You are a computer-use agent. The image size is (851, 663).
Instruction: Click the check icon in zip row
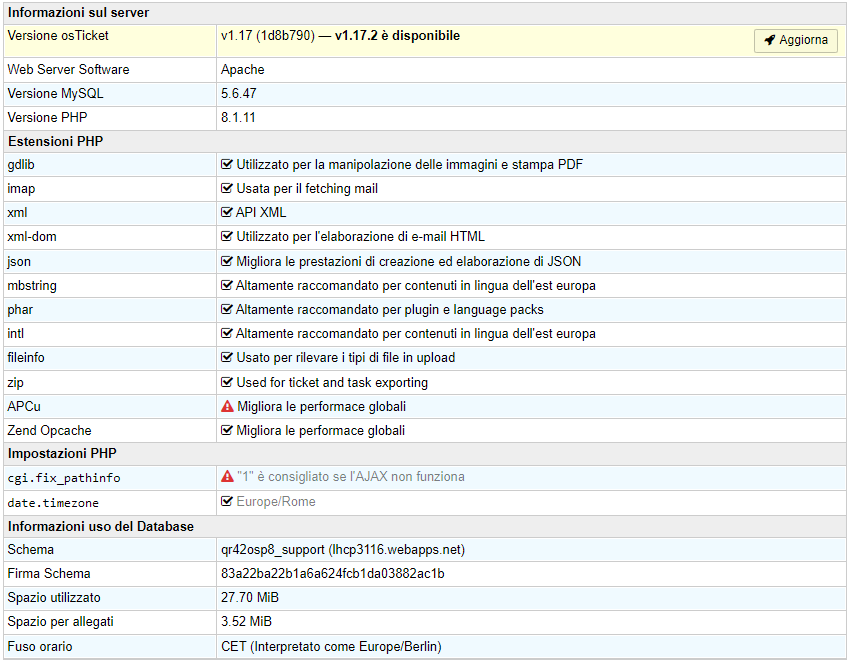[227, 382]
